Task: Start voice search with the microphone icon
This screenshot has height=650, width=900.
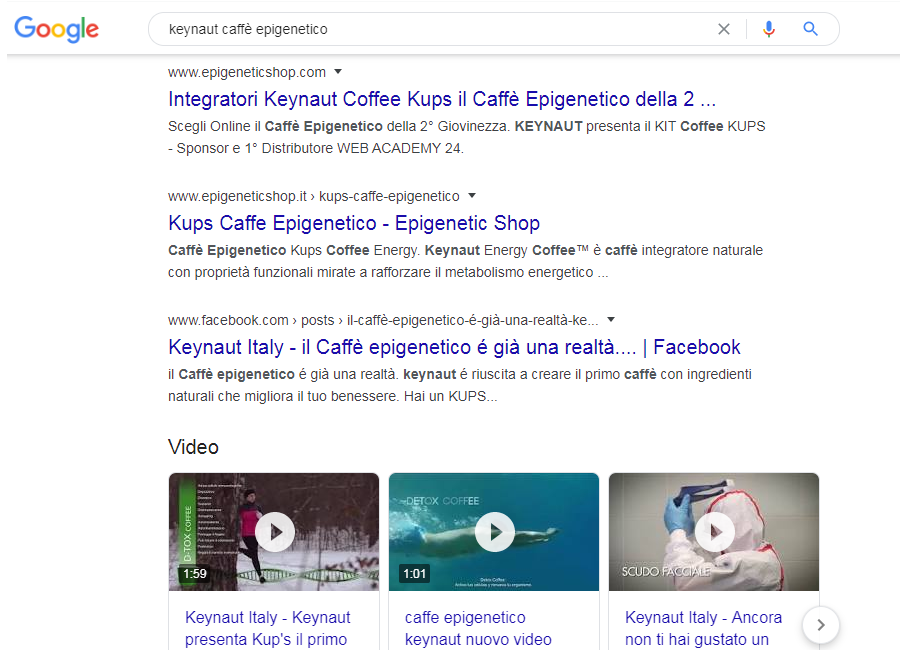Action: 769,29
